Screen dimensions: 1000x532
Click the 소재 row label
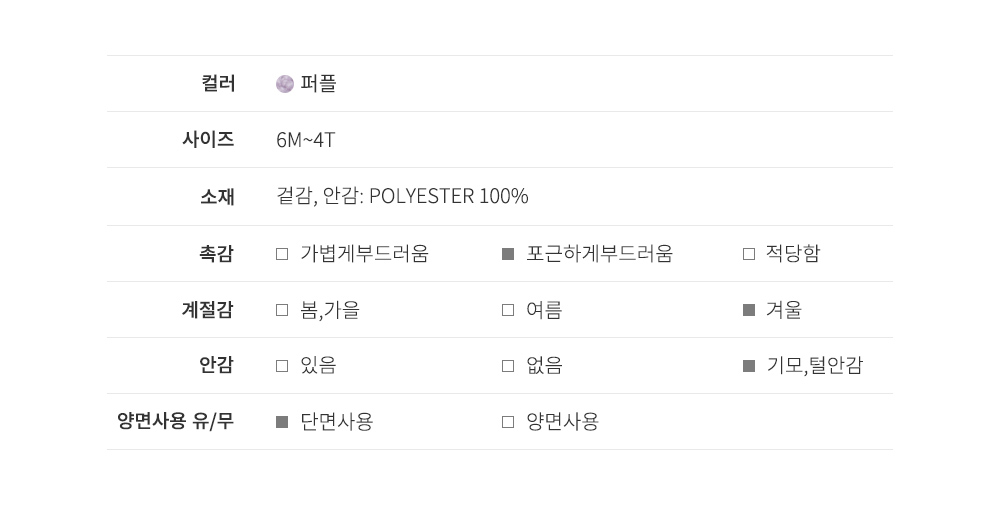pos(217,196)
